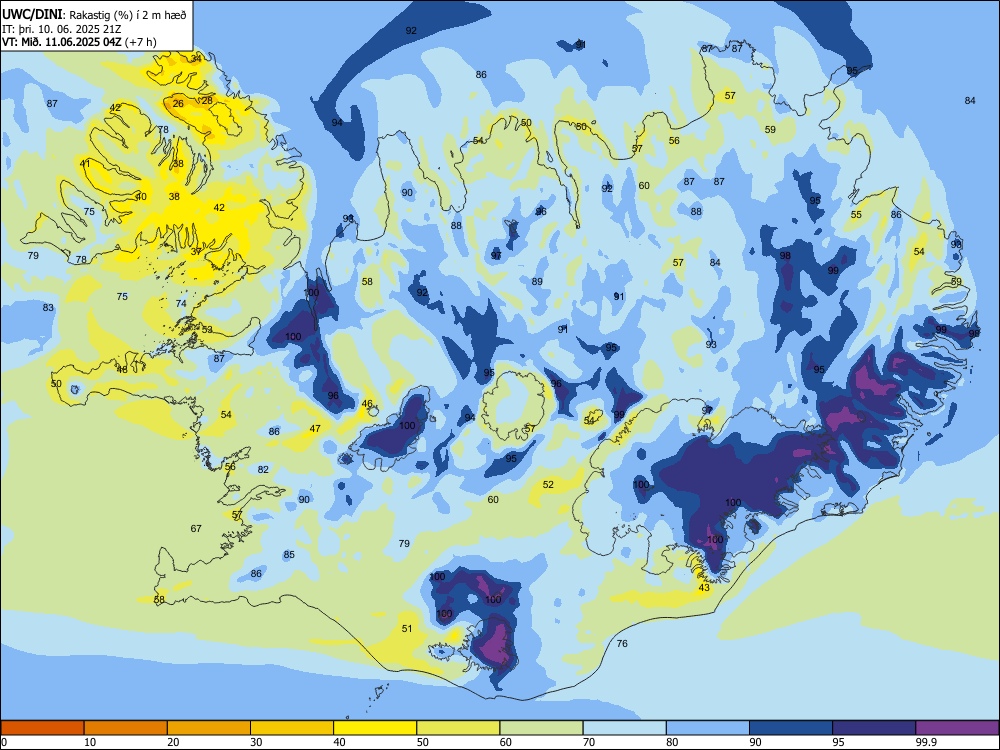Click the map value '51' in the south
Viewport: 1000px width, 750px height.
click(407, 628)
